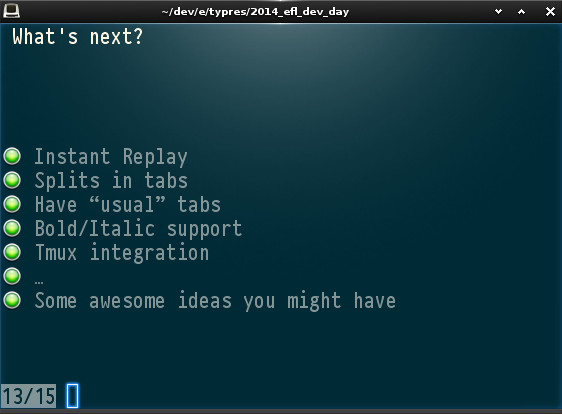Image resolution: width=562 pixels, height=414 pixels.
Task: Click "Some awesome ideas you might have" text
Action: point(215,301)
